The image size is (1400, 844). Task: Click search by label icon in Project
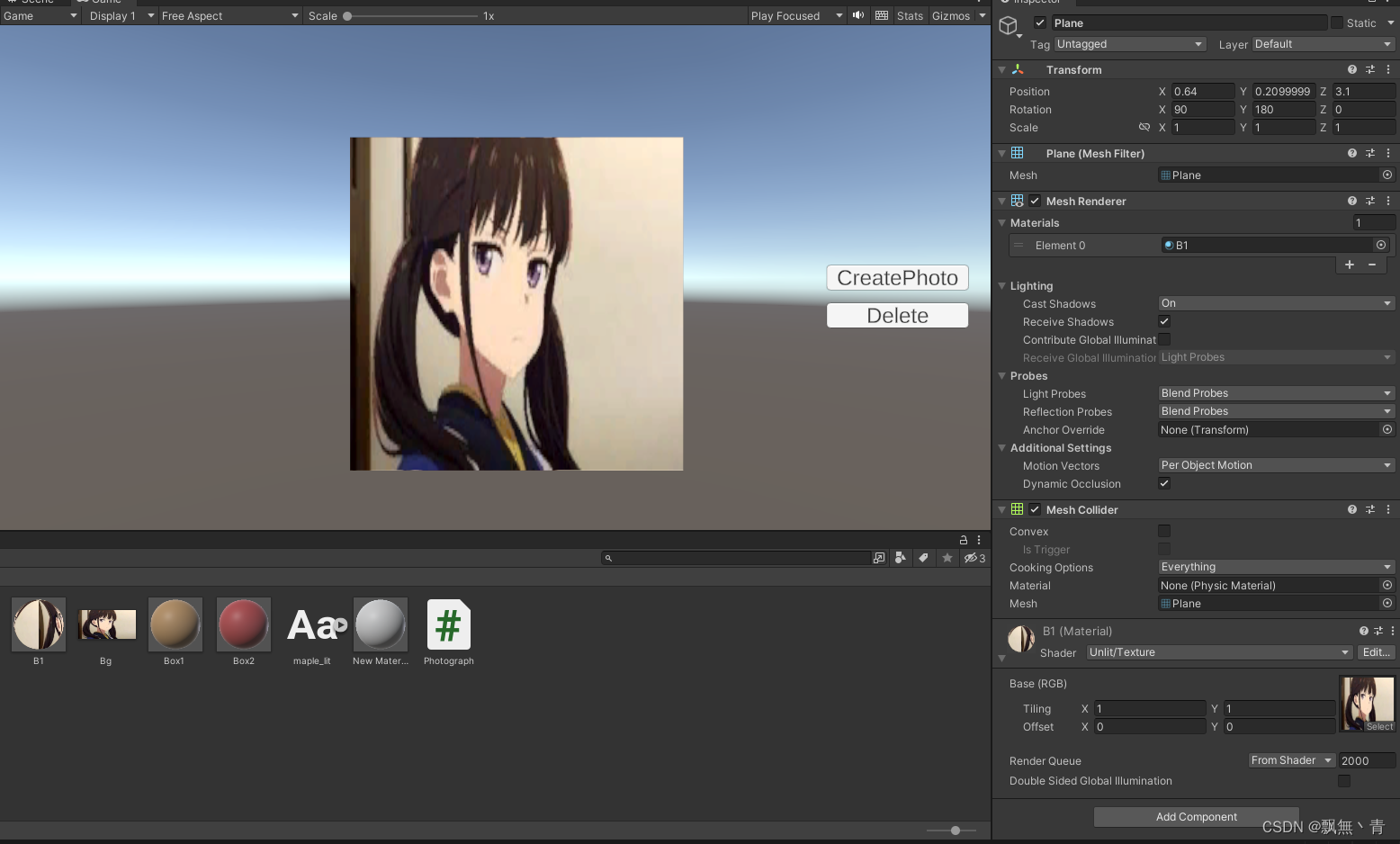(x=924, y=558)
